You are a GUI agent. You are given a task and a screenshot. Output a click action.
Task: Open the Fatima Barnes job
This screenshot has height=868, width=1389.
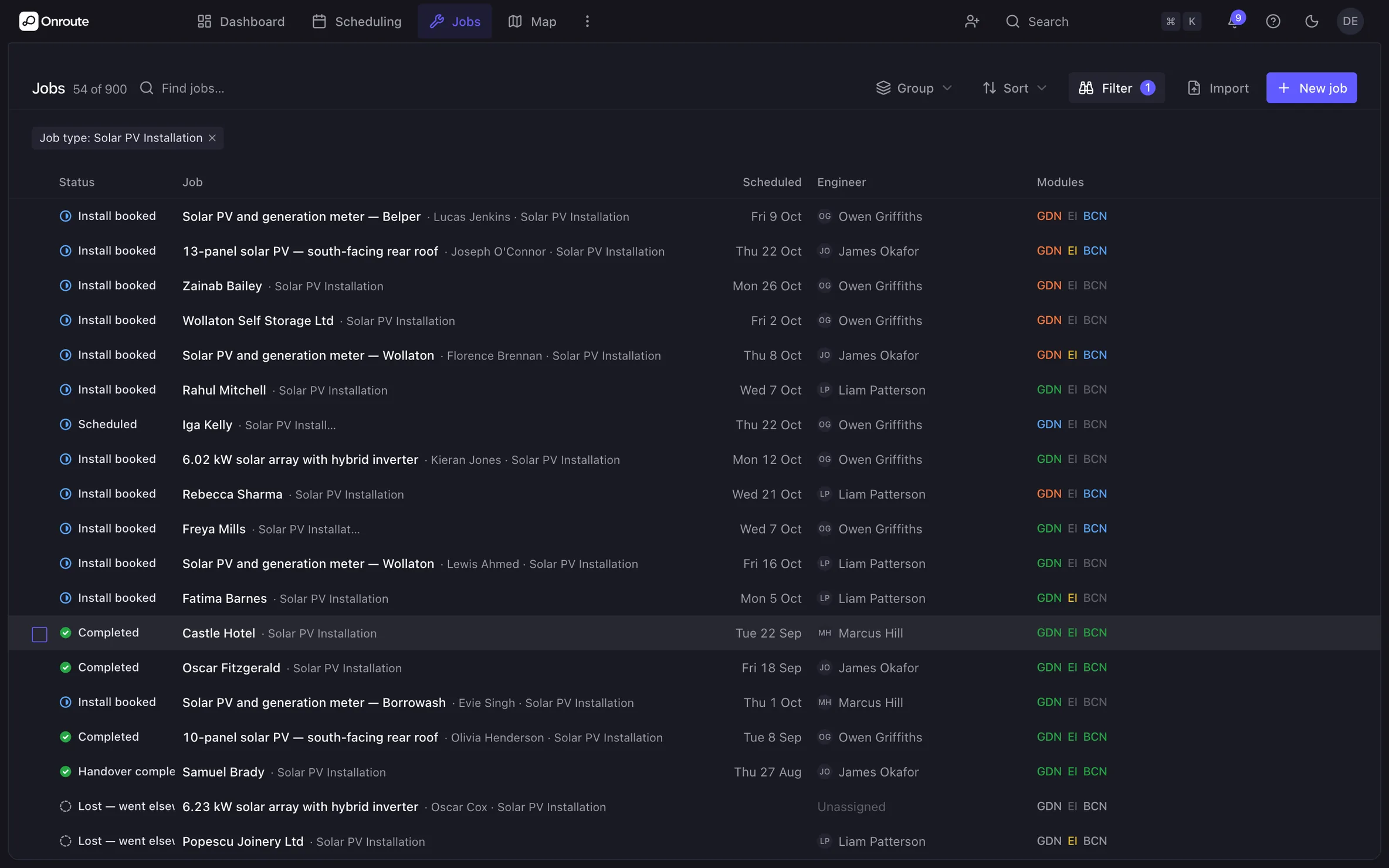pos(225,598)
